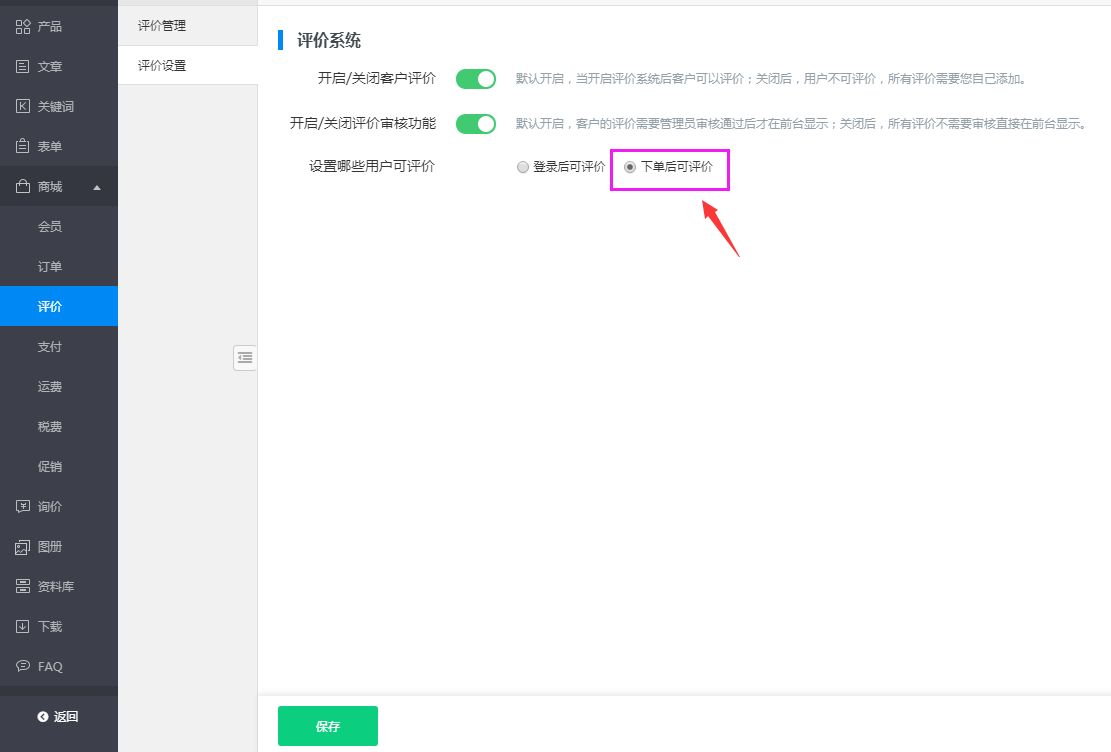Click the 关键词 K icon
The height and width of the screenshot is (752, 1111).
pyautogui.click(x=23, y=106)
